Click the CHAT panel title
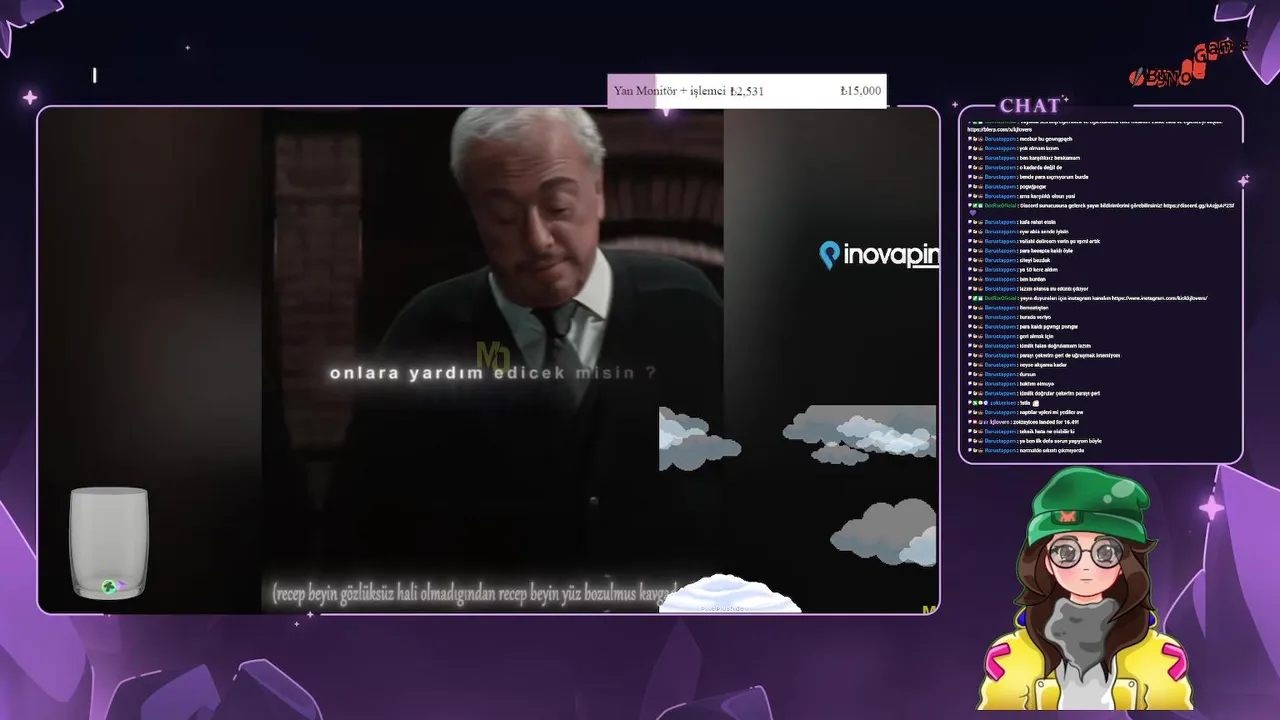 tap(1030, 106)
